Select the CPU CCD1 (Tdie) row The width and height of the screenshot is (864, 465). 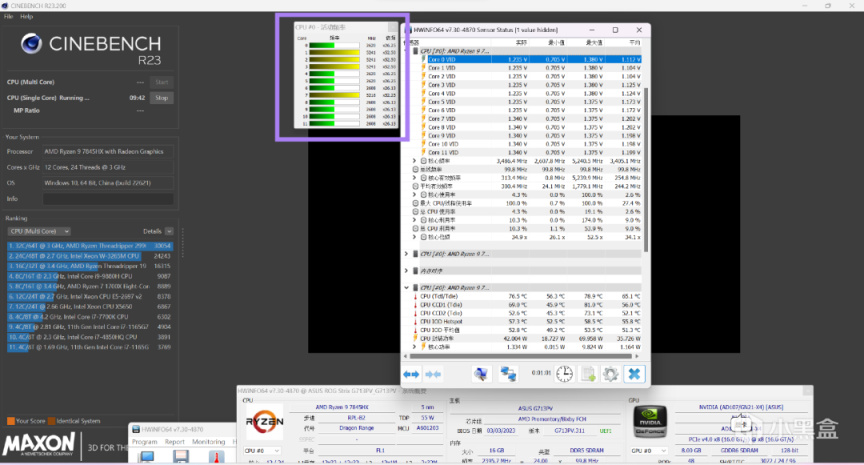pyautogui.click(x=527, y=305)
